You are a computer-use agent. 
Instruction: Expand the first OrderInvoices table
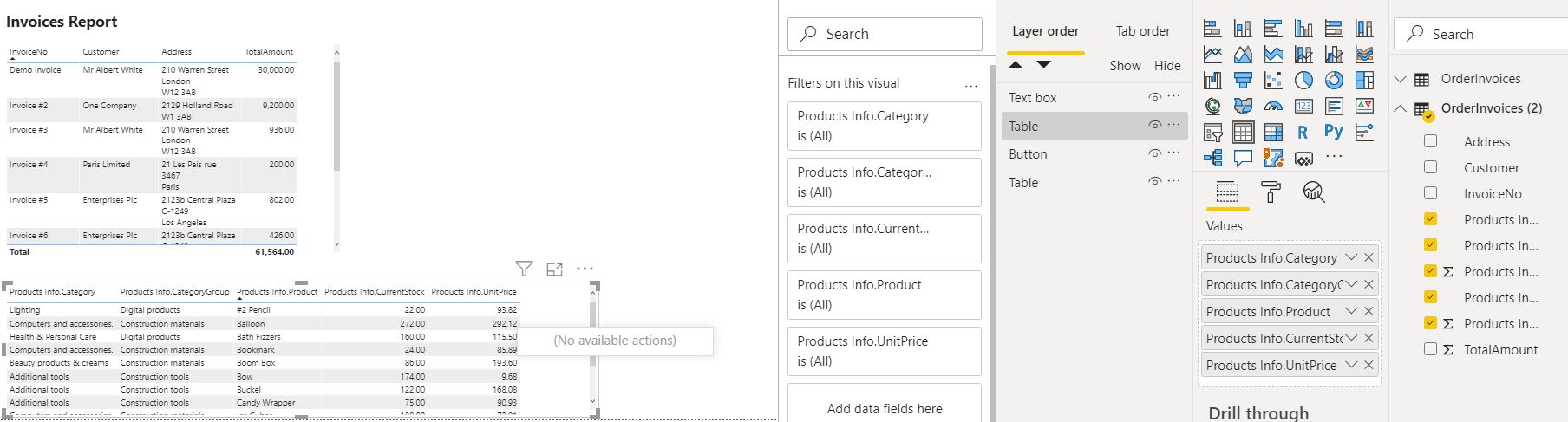pyautogui.click(x=1400, y=79)
